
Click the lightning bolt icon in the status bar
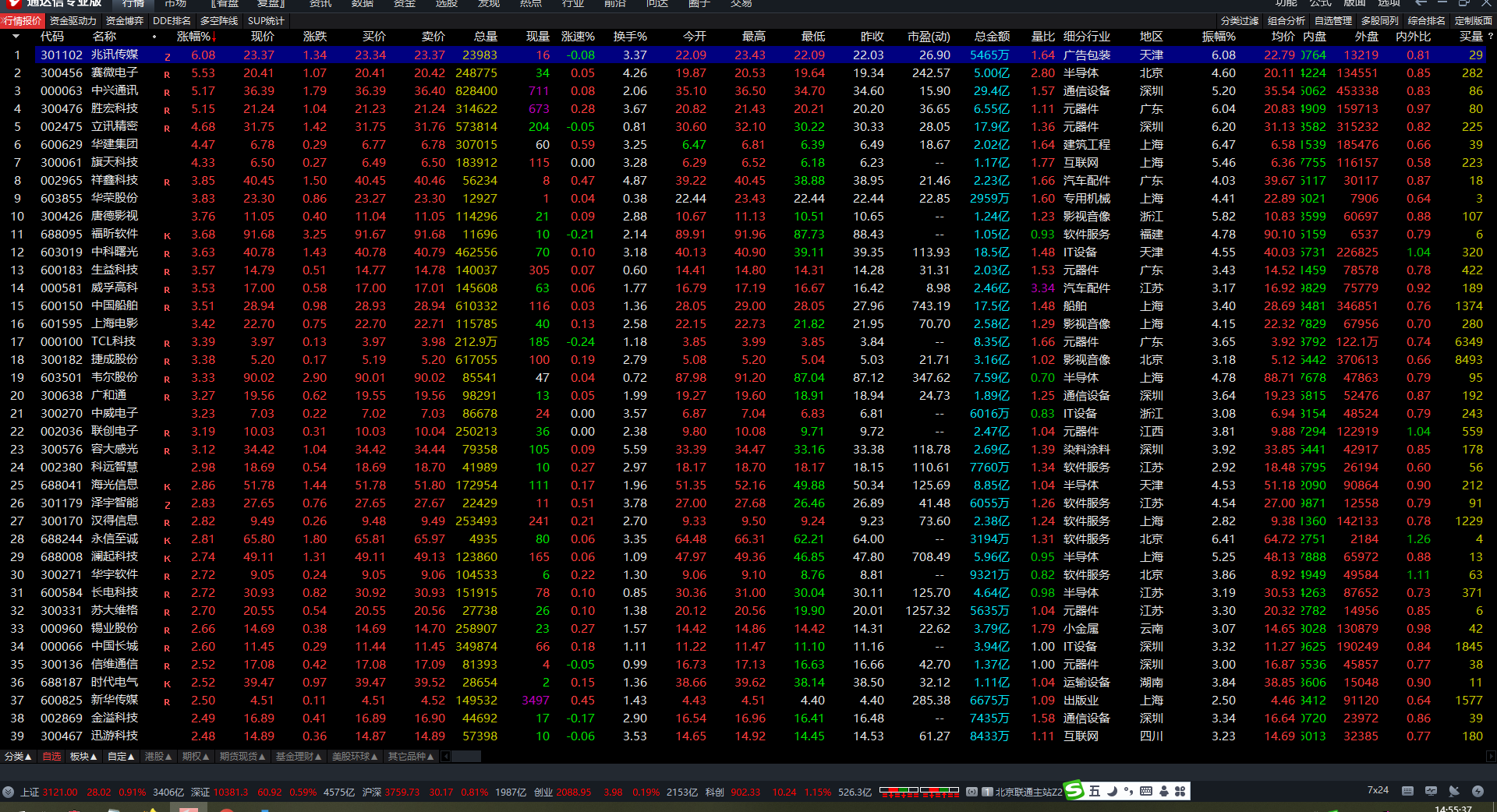point(1478,791)
